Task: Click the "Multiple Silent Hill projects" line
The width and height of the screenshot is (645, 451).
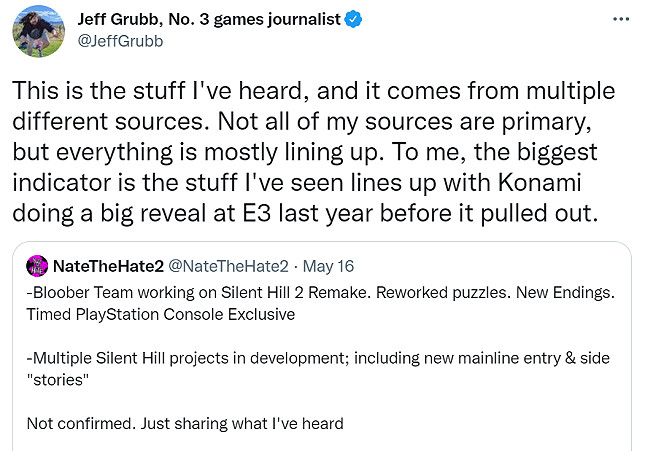Action: (x=322, y=359)
